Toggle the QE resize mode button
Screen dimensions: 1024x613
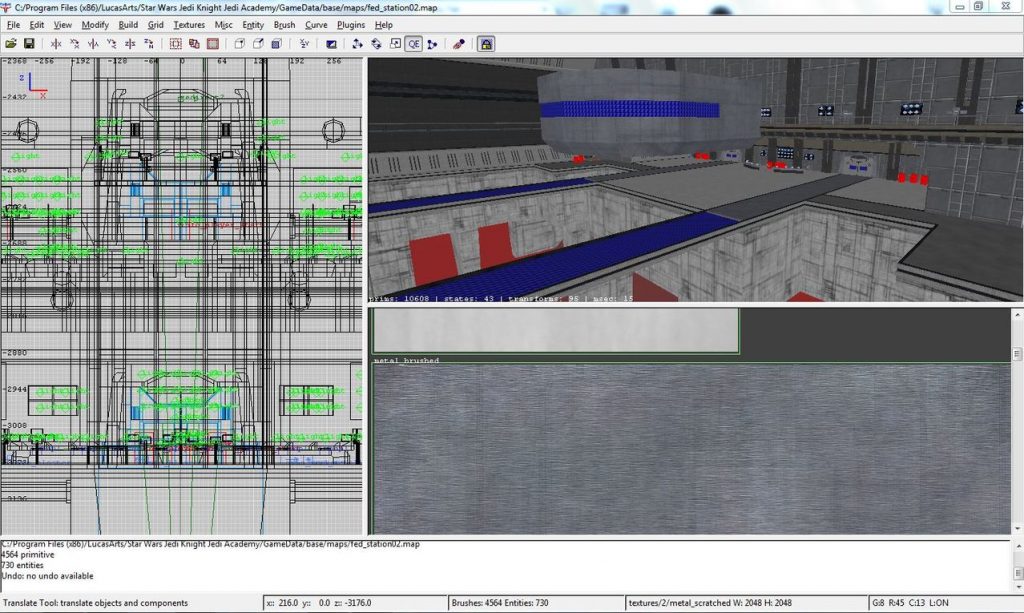pos(413,44)
